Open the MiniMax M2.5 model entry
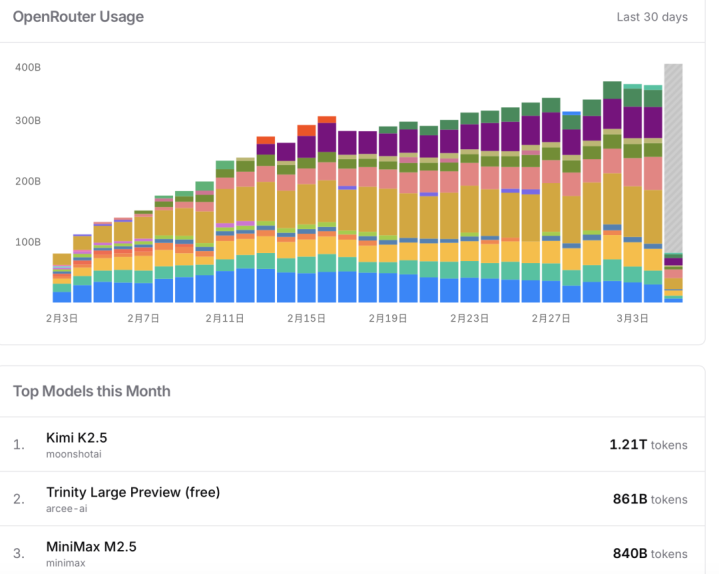The height and width of the screenshot is (574, 719). click(91, 546)
